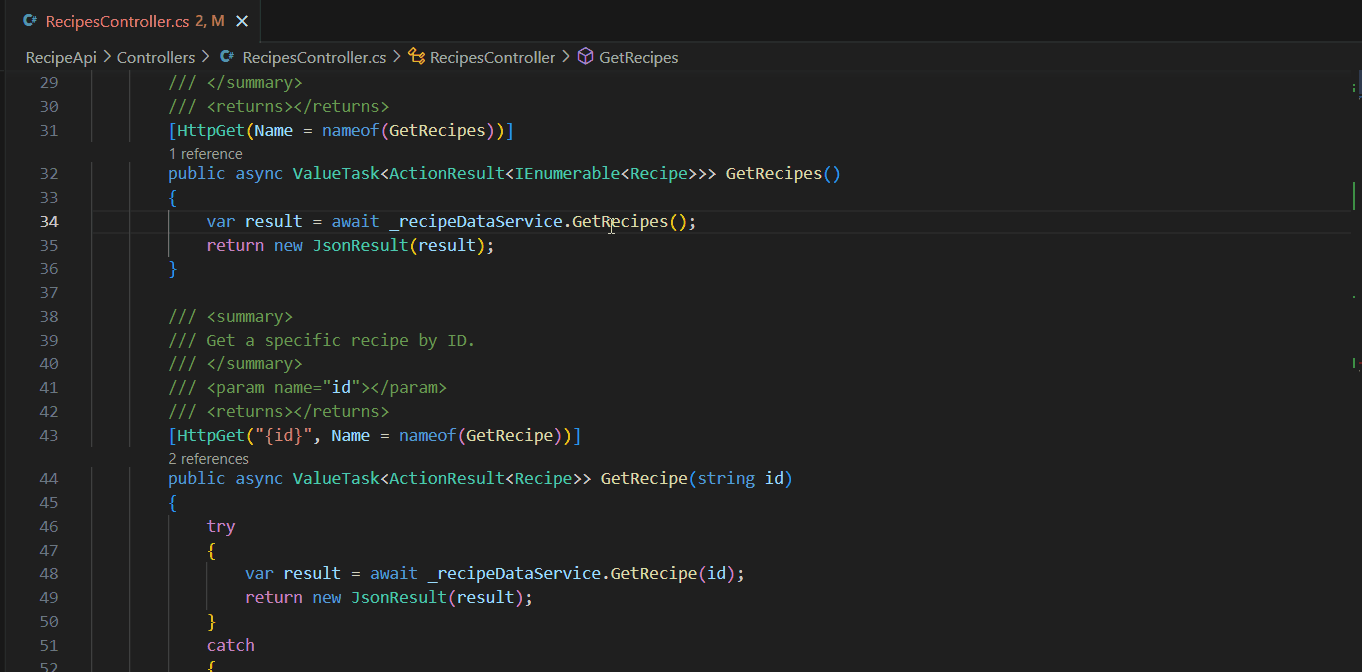Click the chevron after the RecipesController class breadcrumb
Screen dimensions: 1362x672
566,57
